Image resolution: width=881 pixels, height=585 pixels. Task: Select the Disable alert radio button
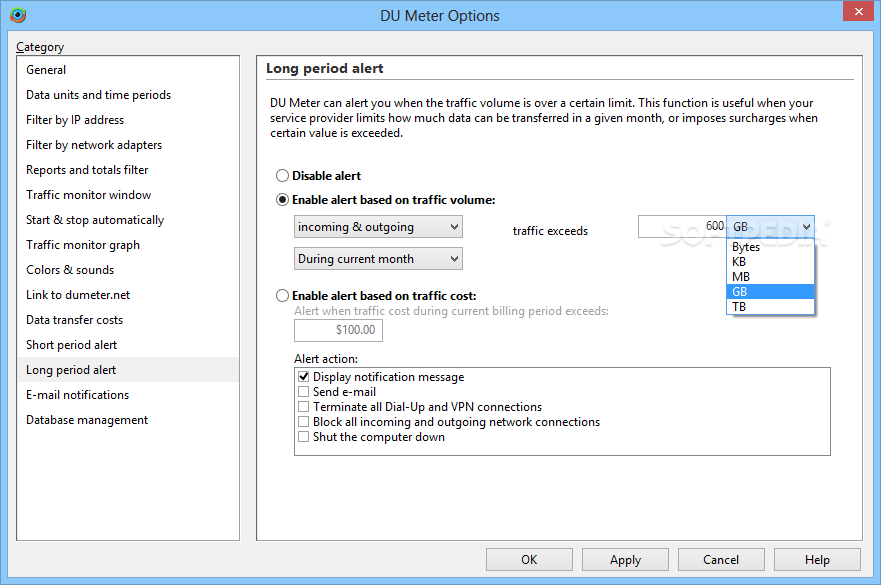(x=282, y=176)
